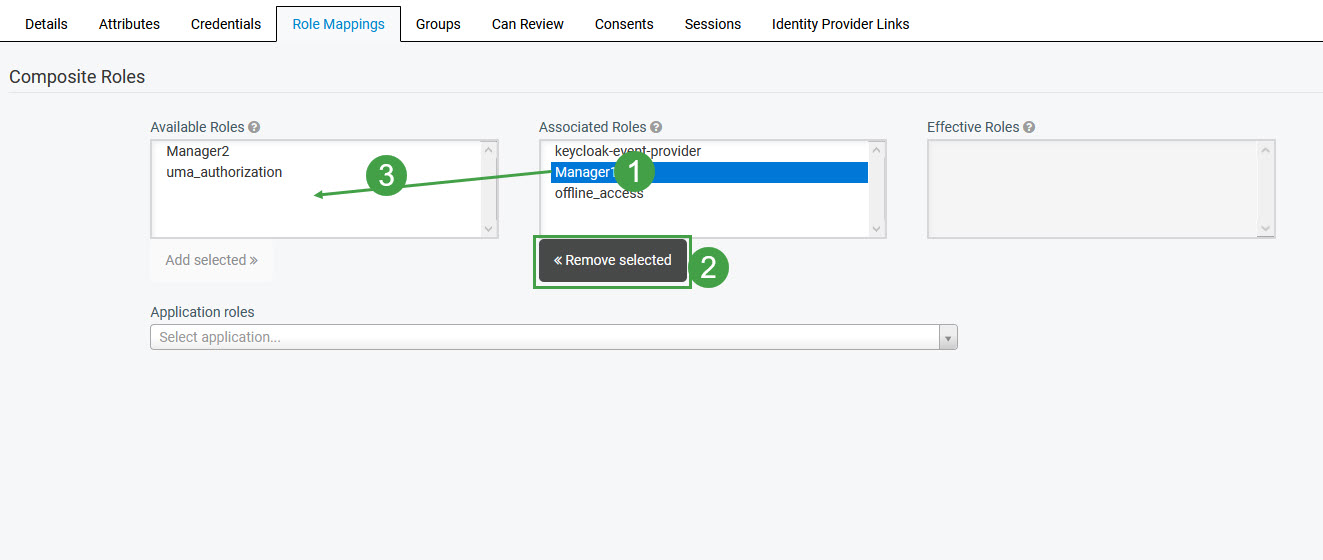The width and height of the screenshot is (1323, 560).
Task: View the Sessions tab
Action: click(712, 24)
